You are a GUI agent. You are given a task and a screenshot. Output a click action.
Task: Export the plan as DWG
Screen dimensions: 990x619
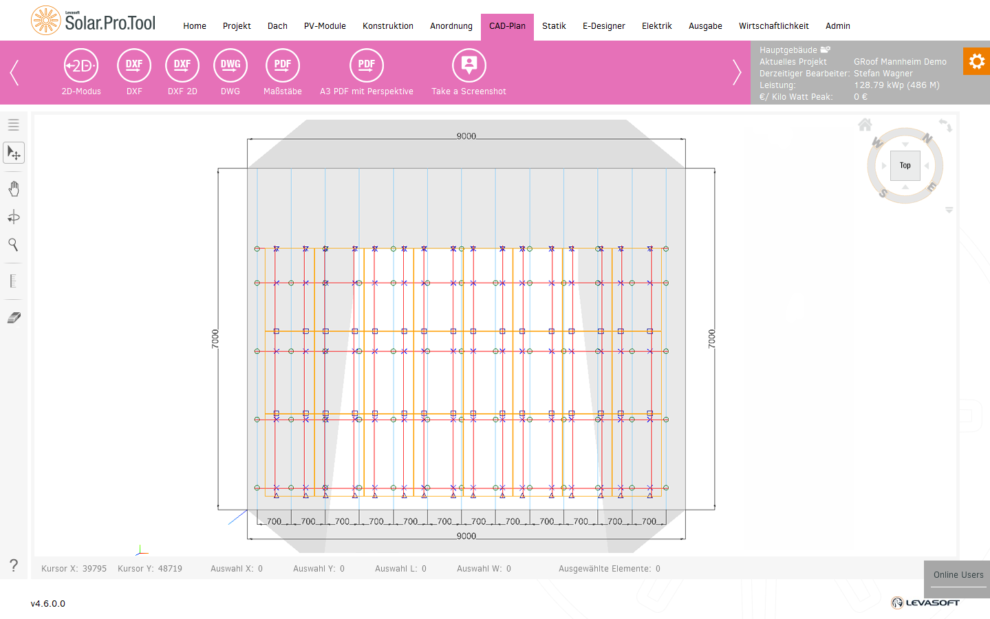[230, 66]
